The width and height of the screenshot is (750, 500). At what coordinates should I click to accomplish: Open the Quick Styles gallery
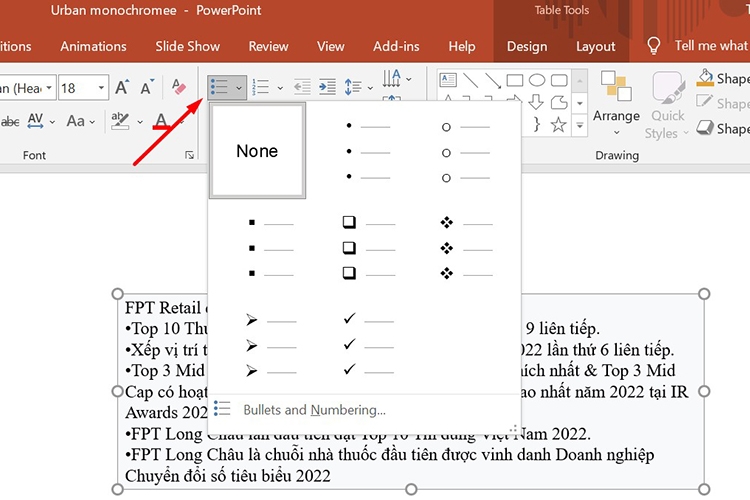pyautogui.click(x=667, y=105)
